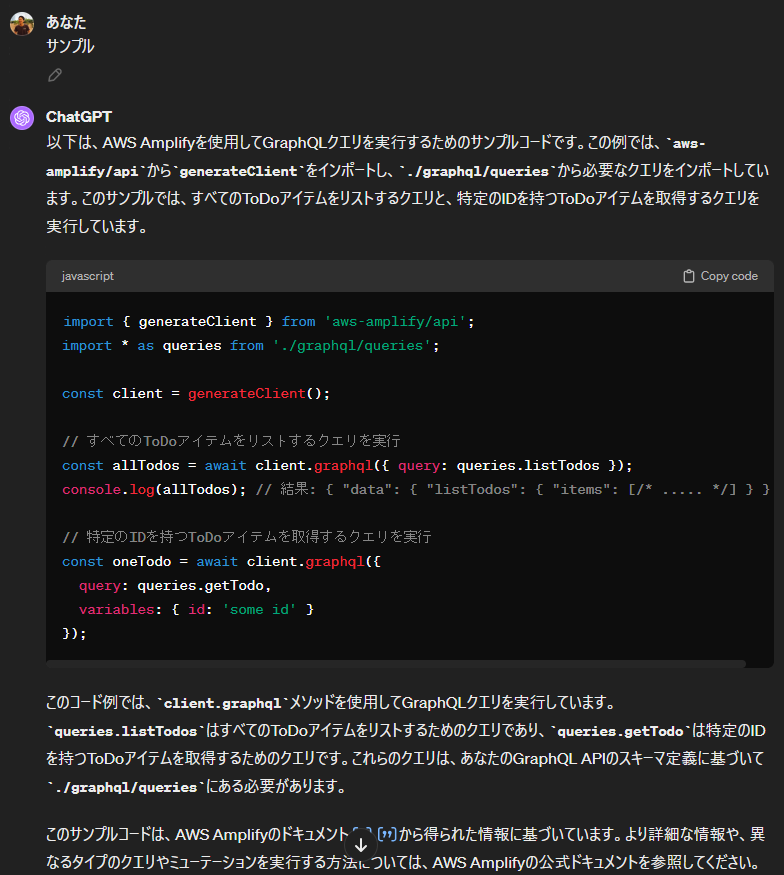Click the 'javascript' language label
Viewport: 784px width, 875px height.
click(88, 276)
